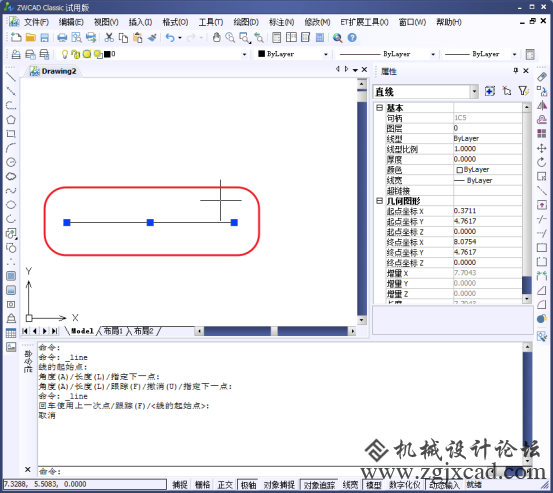Switch to the 布局1 layout tab
Viewport: 553px width, 493px height.
tap(113, 331)
